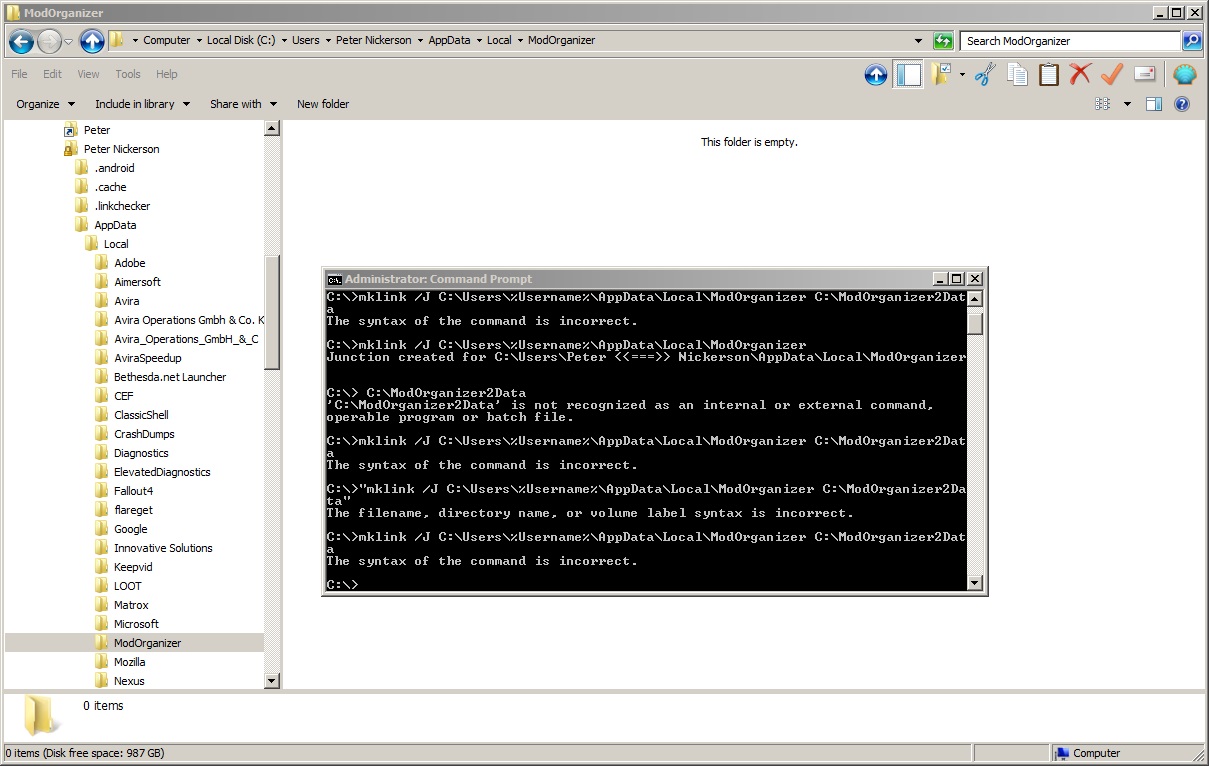Select the Fallout4 folder
Image resolution: width=1209 pixels, height=766 pixels.
pyautogui.click(x=133, y=491)
